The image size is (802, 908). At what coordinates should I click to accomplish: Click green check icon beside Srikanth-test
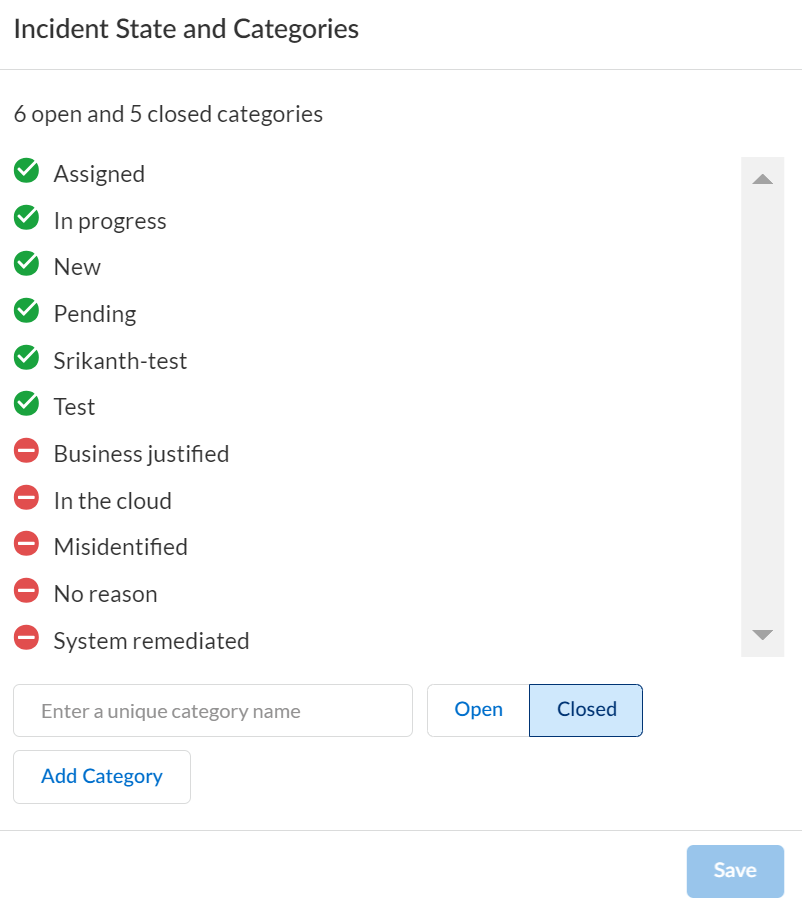[x=26, y=358]
